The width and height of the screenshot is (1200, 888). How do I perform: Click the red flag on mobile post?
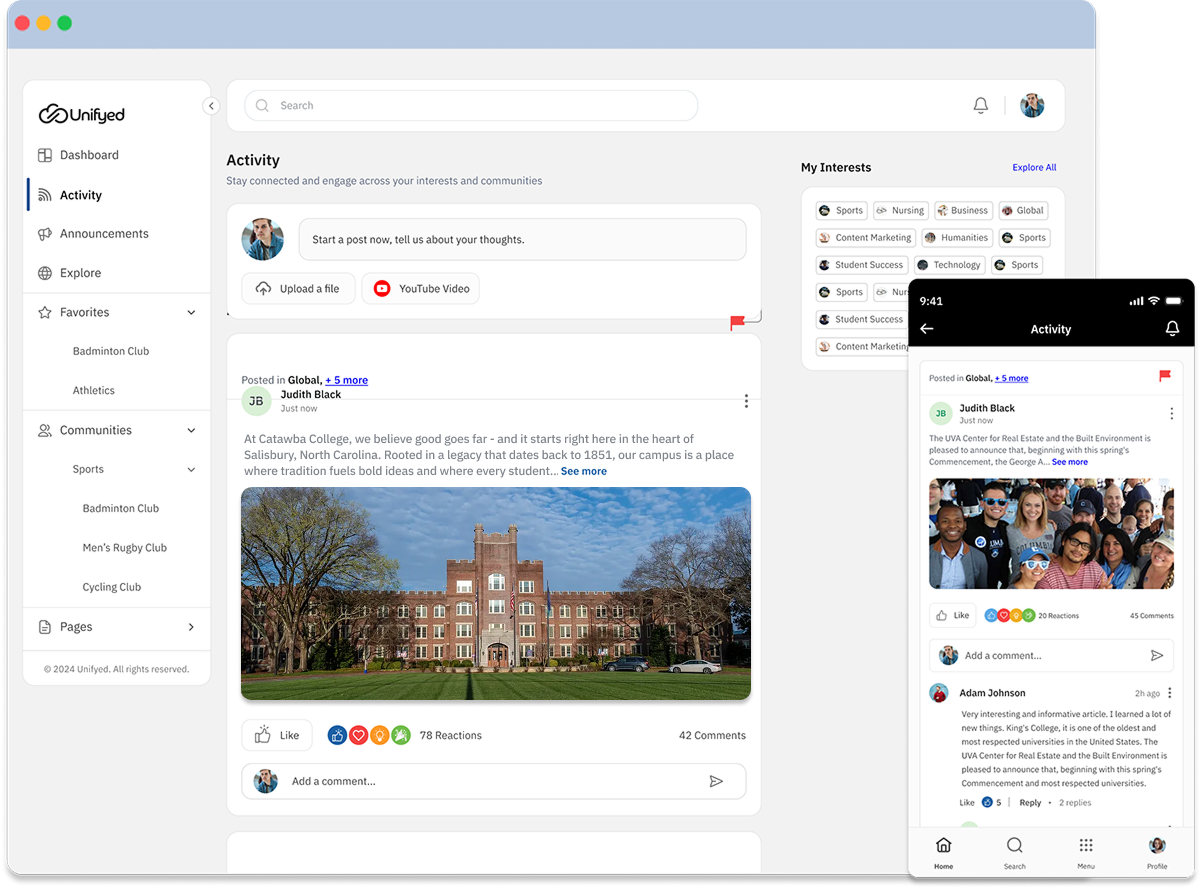[x=1164, y=376]
